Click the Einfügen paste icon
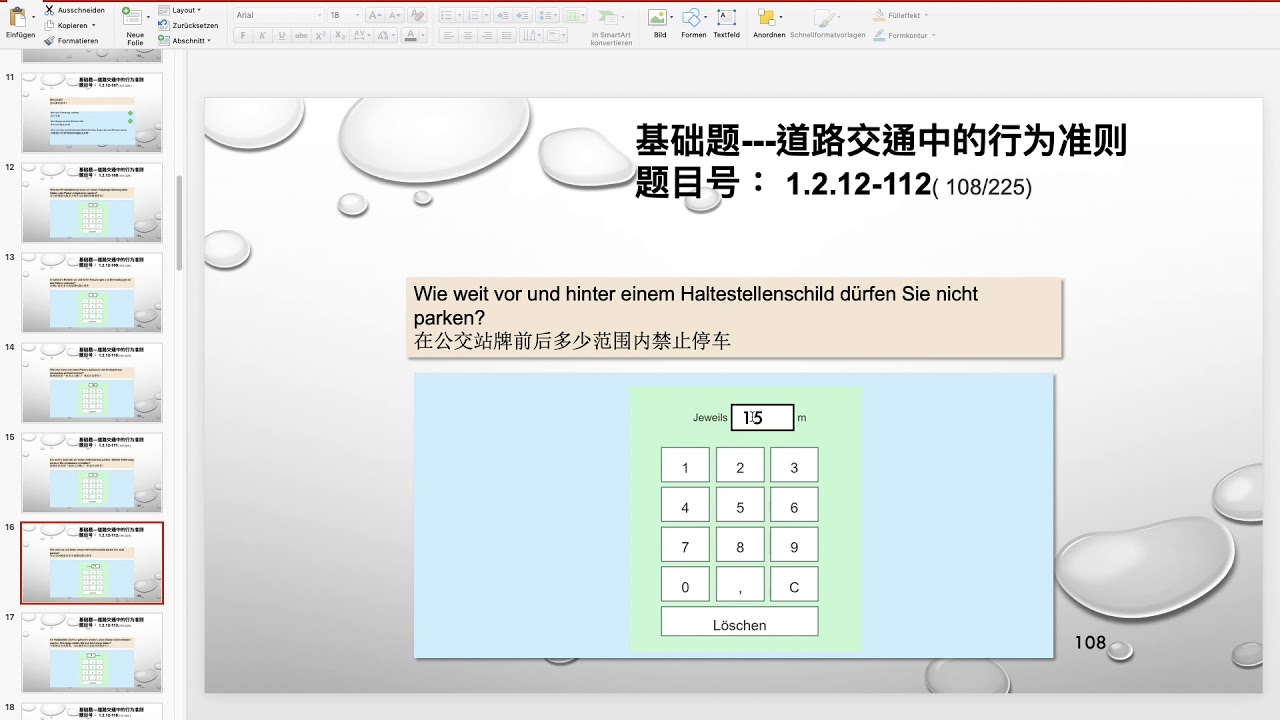Viewport: 1280px width, 720px height. tap(17, 16)
